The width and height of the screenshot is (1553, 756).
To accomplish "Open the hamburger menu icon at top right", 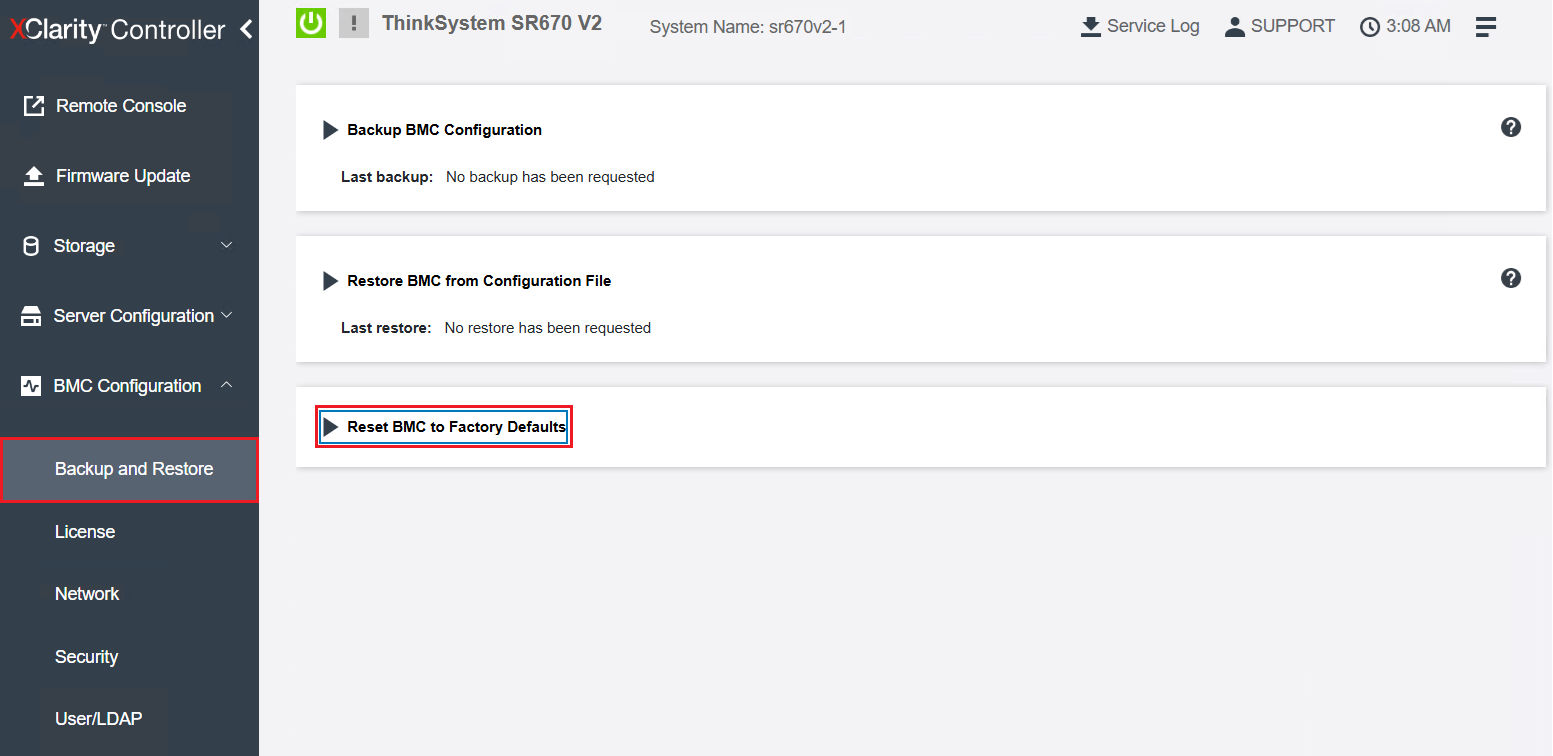I will pos(1486,27).
